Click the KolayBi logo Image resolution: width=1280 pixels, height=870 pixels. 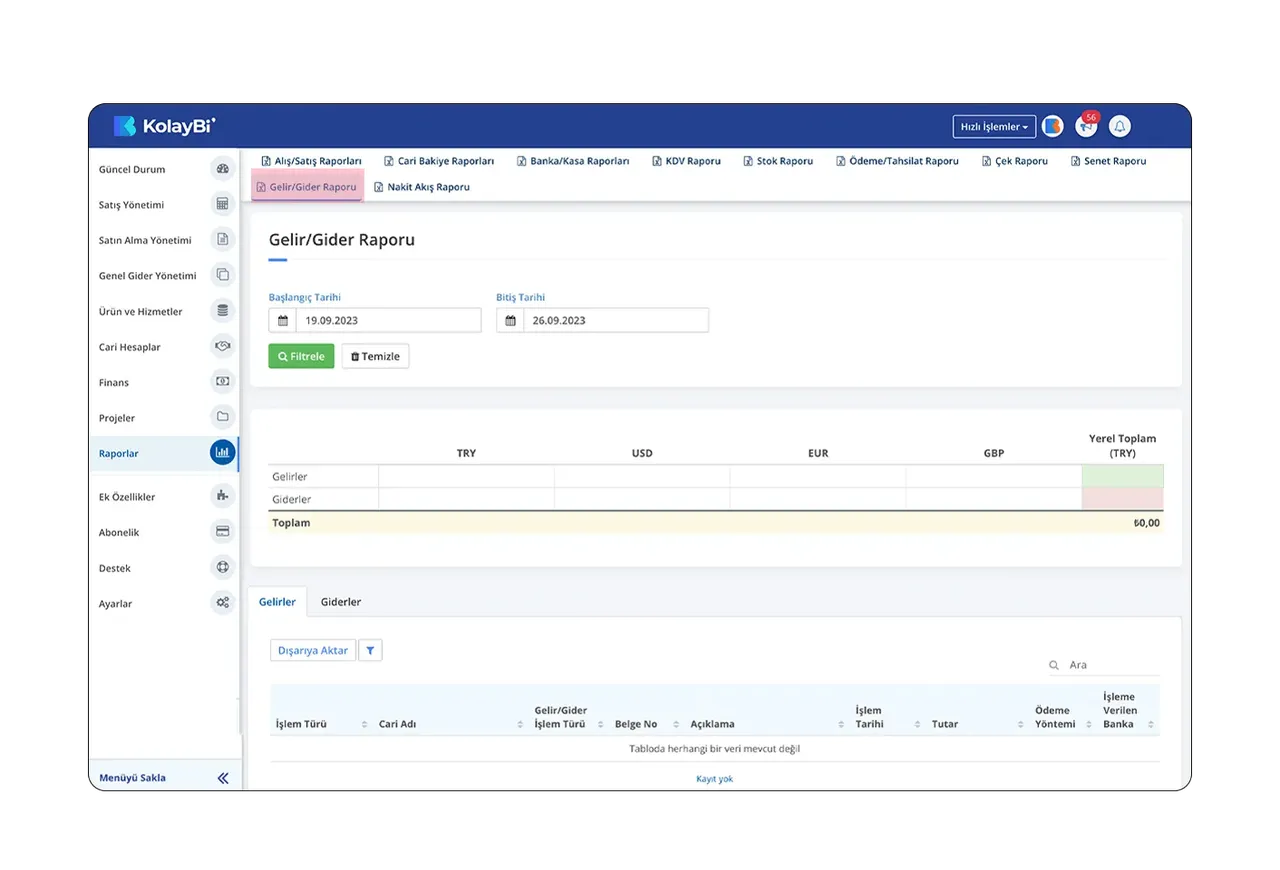(165, 126)
